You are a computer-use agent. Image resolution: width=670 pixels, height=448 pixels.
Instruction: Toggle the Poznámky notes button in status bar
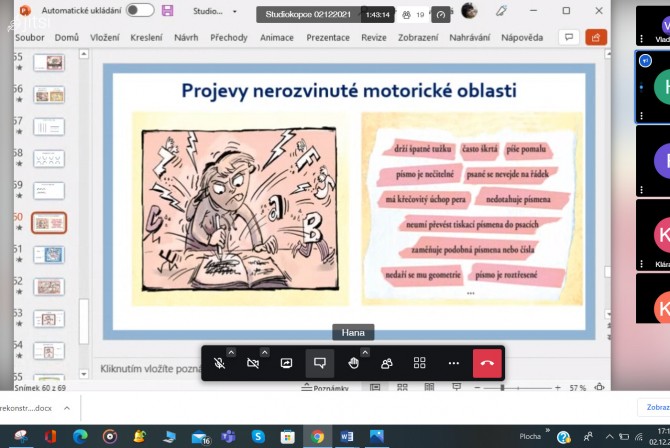[x=325, y=388]
